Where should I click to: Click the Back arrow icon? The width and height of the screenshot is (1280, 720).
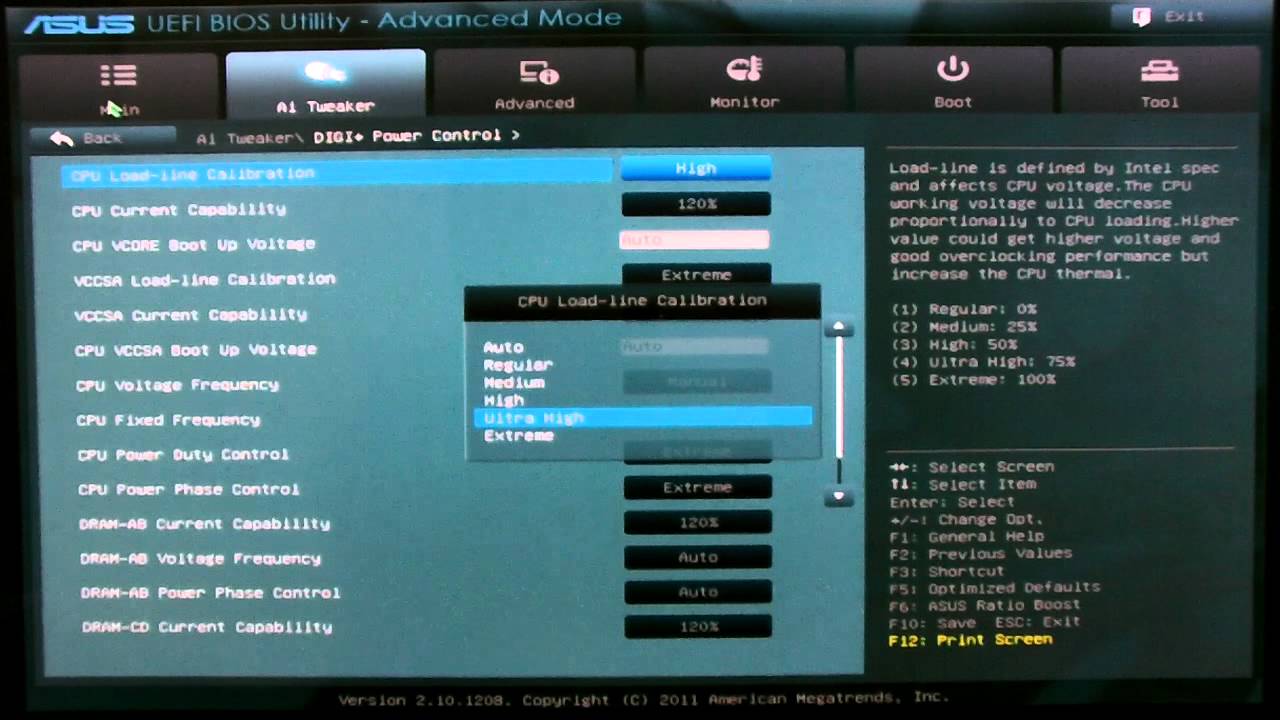pos(62,138)
